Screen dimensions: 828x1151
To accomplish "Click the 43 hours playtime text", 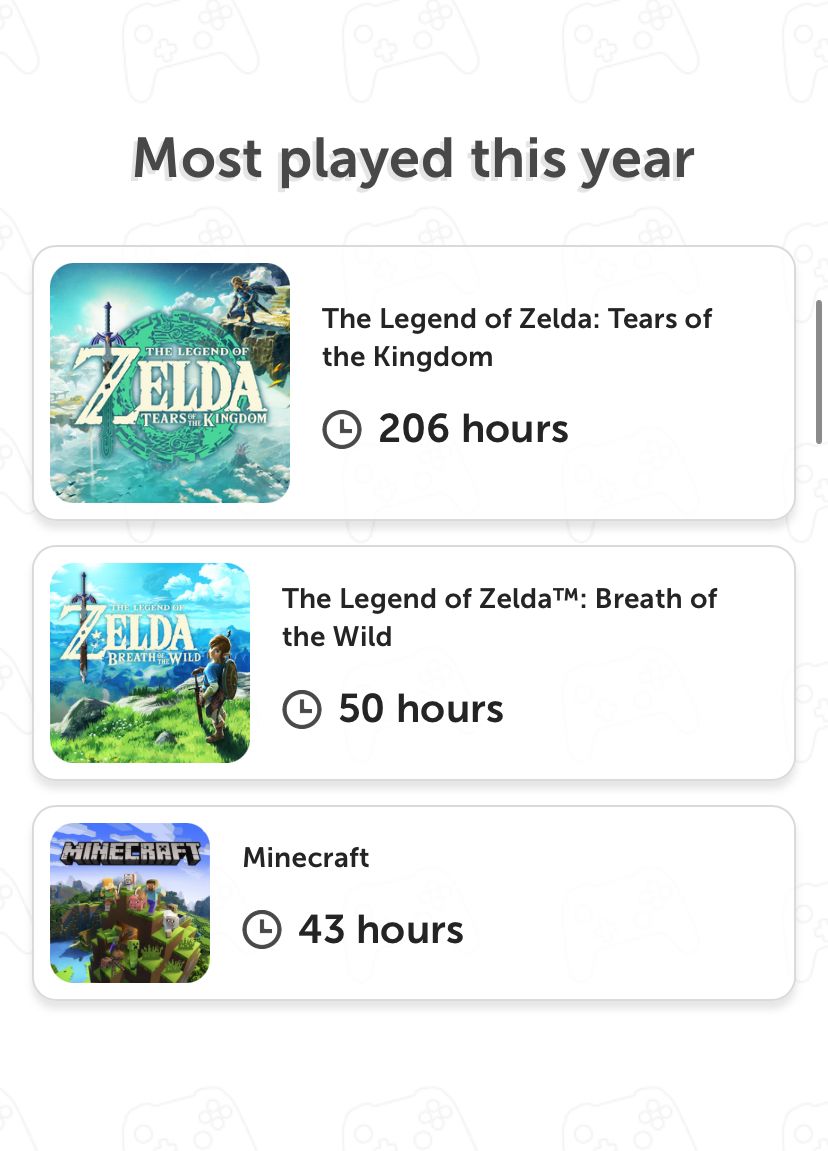I will point(381,930).
